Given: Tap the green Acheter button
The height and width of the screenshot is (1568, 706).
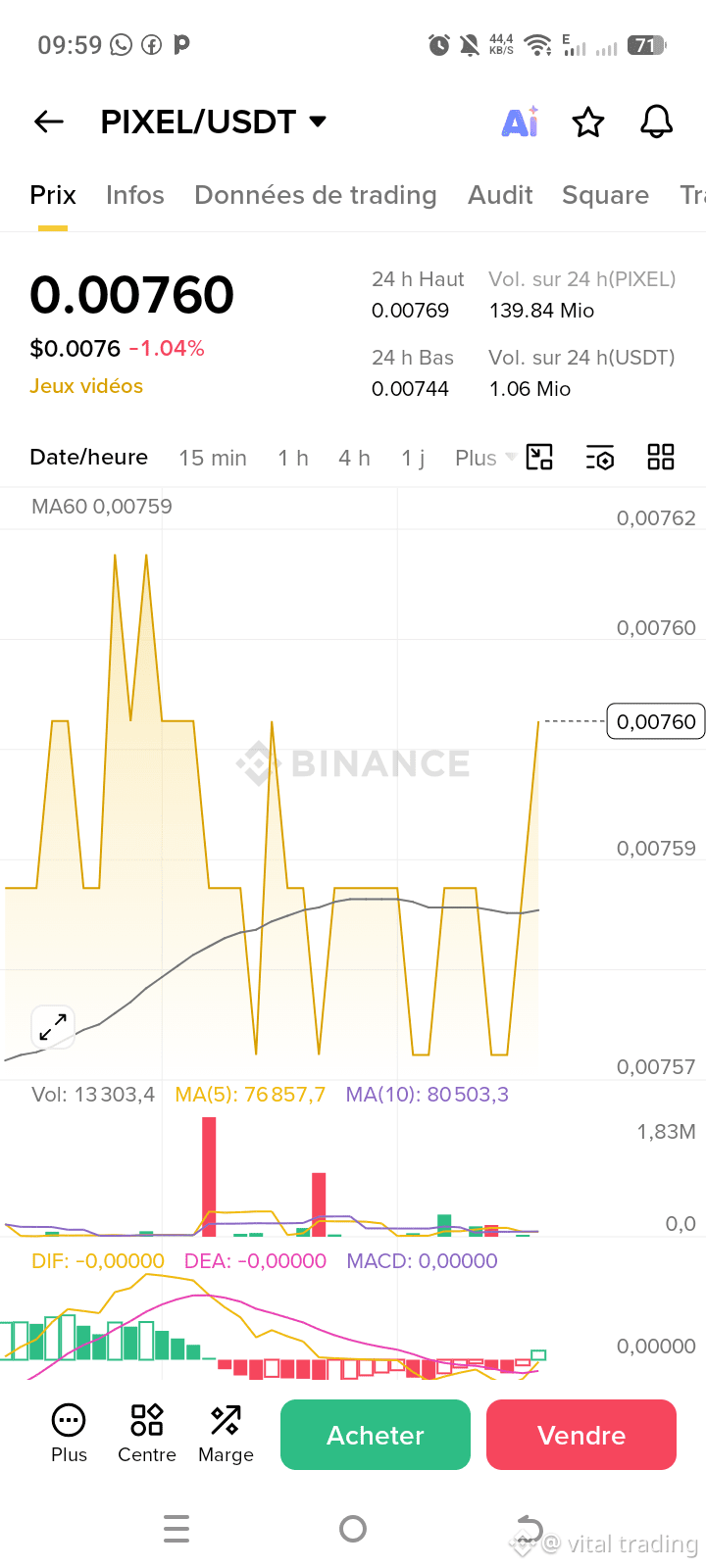Looking at the screenshot, I should point(376,1435).
